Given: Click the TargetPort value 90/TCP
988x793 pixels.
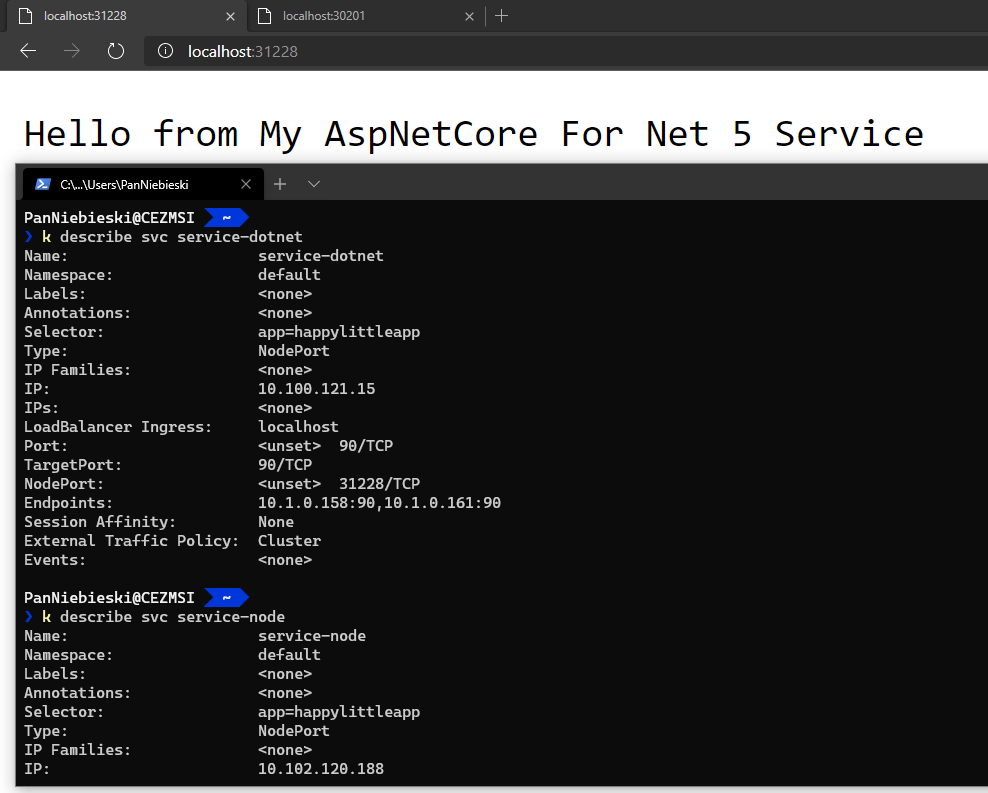Looking at the screenshot, I should pyautogui.click(x=285, y=465).
